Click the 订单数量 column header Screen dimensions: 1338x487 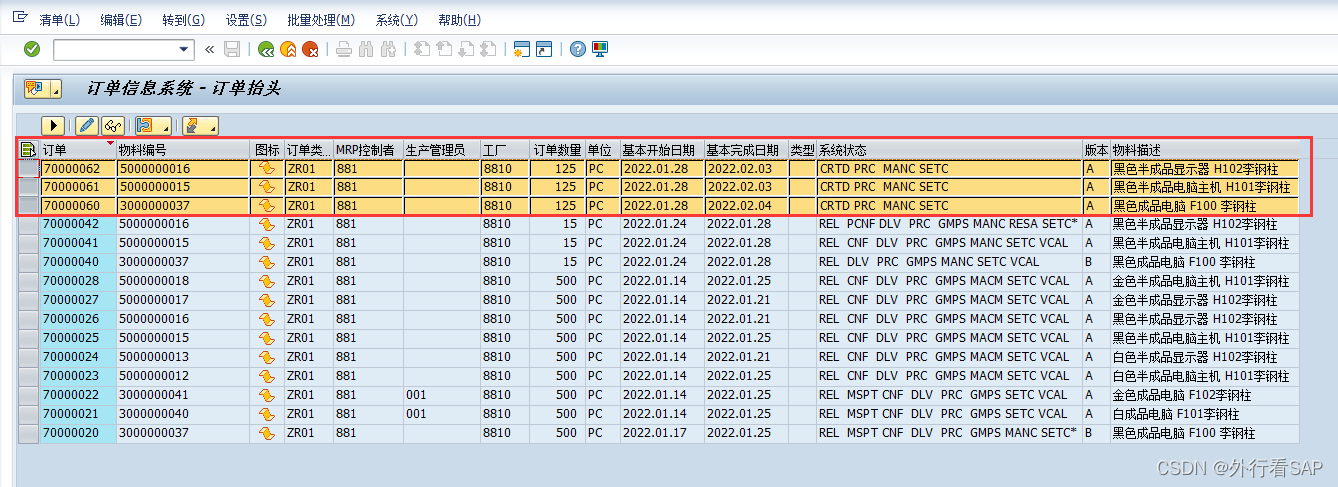pos(557,149)
